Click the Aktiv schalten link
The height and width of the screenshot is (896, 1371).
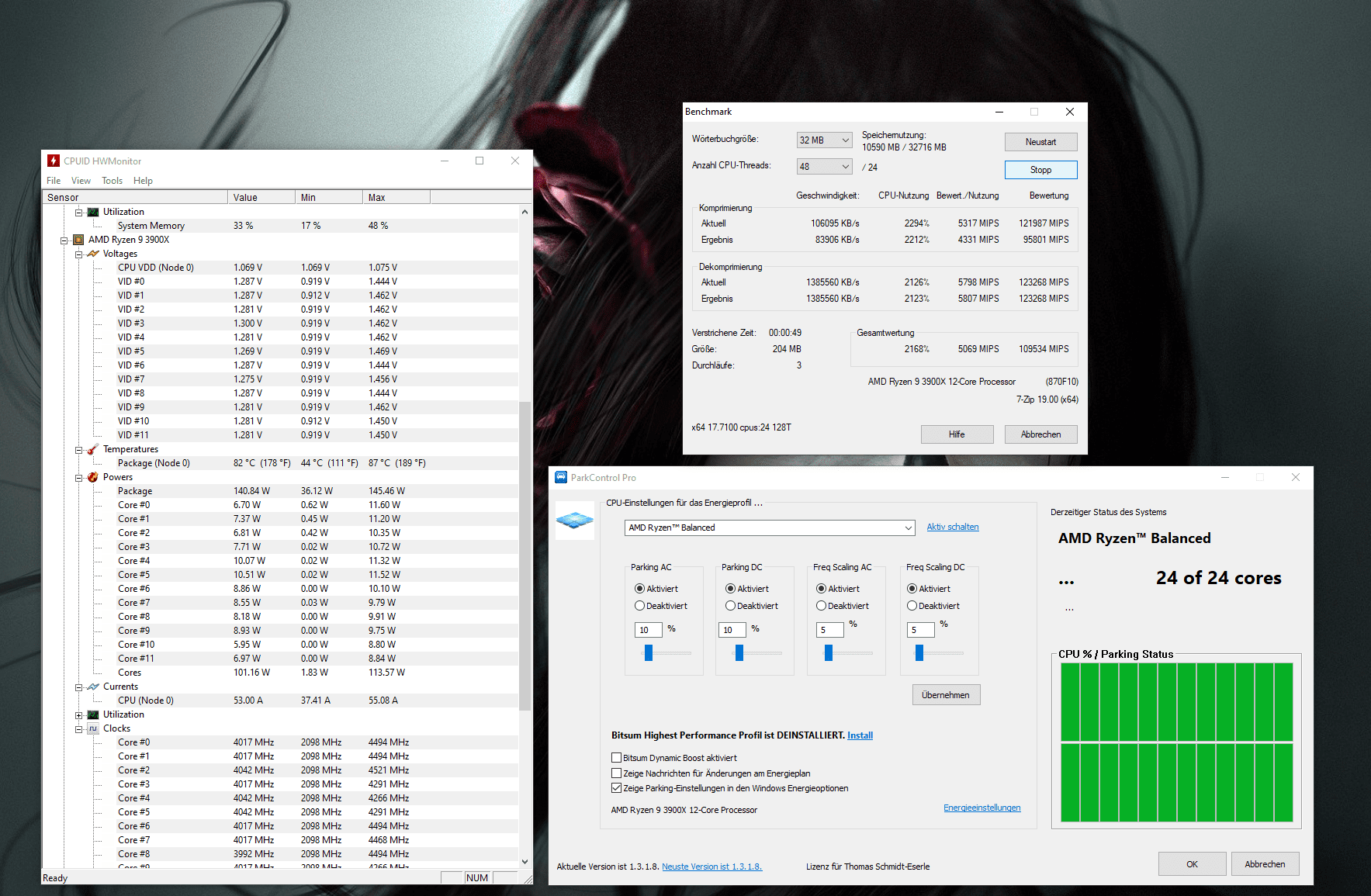[953, 527]
